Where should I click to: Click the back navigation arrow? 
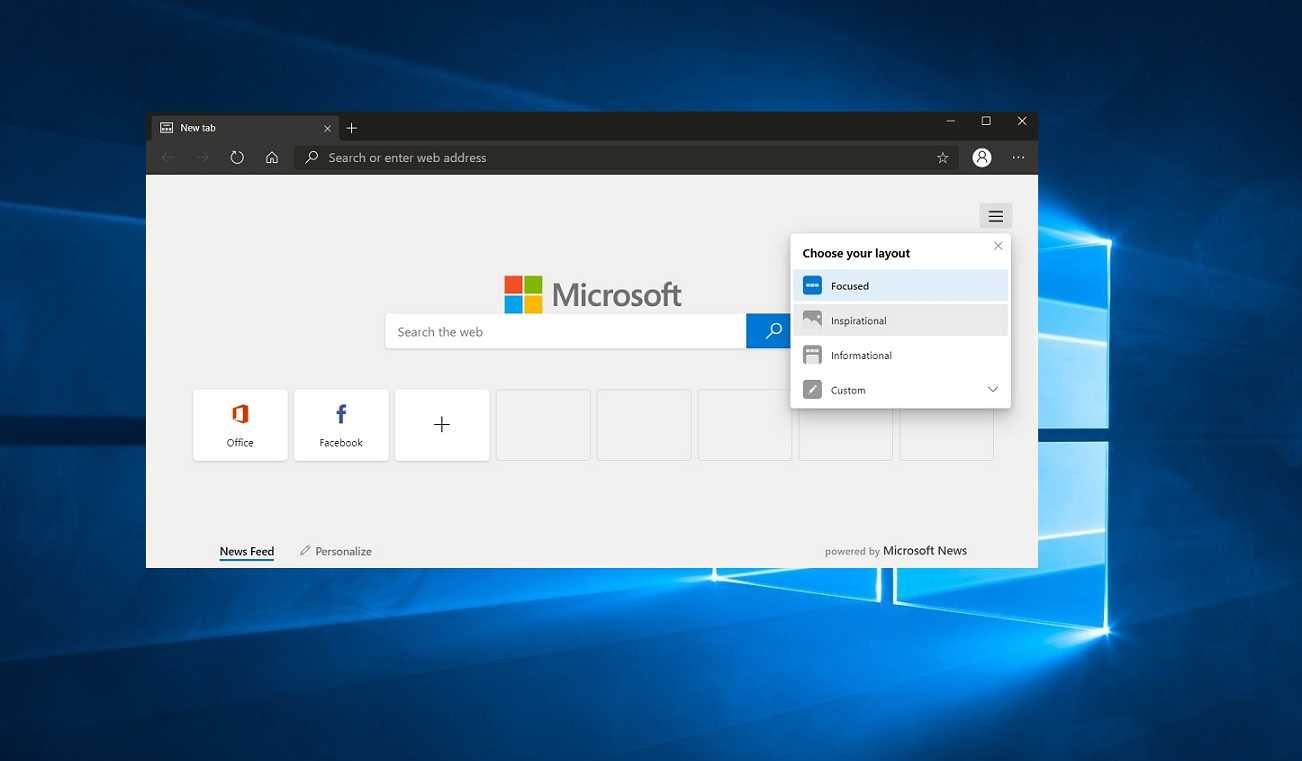point(167,157)
